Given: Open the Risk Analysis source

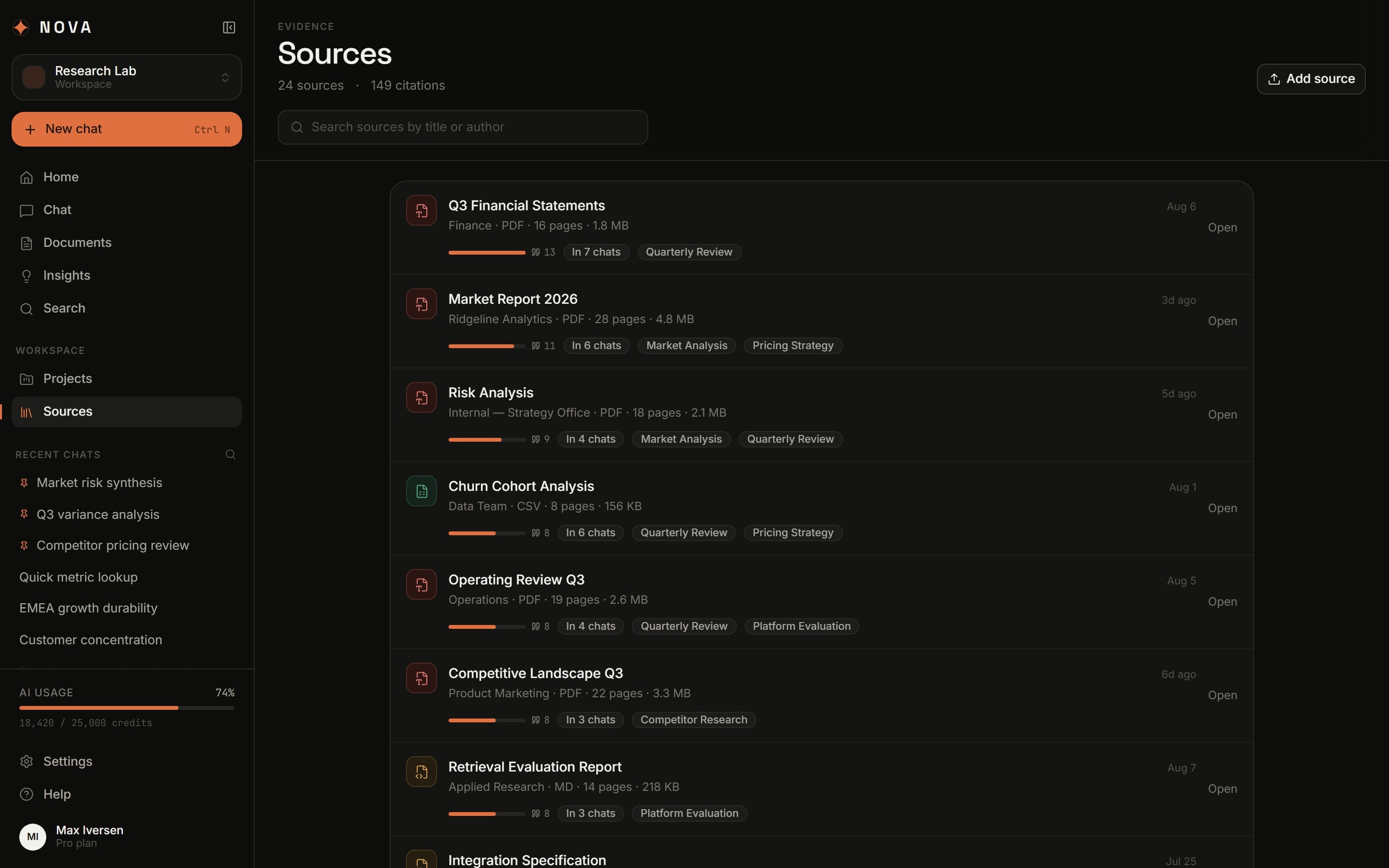Looking at the screenshot, I should [x=1222, y=414].
